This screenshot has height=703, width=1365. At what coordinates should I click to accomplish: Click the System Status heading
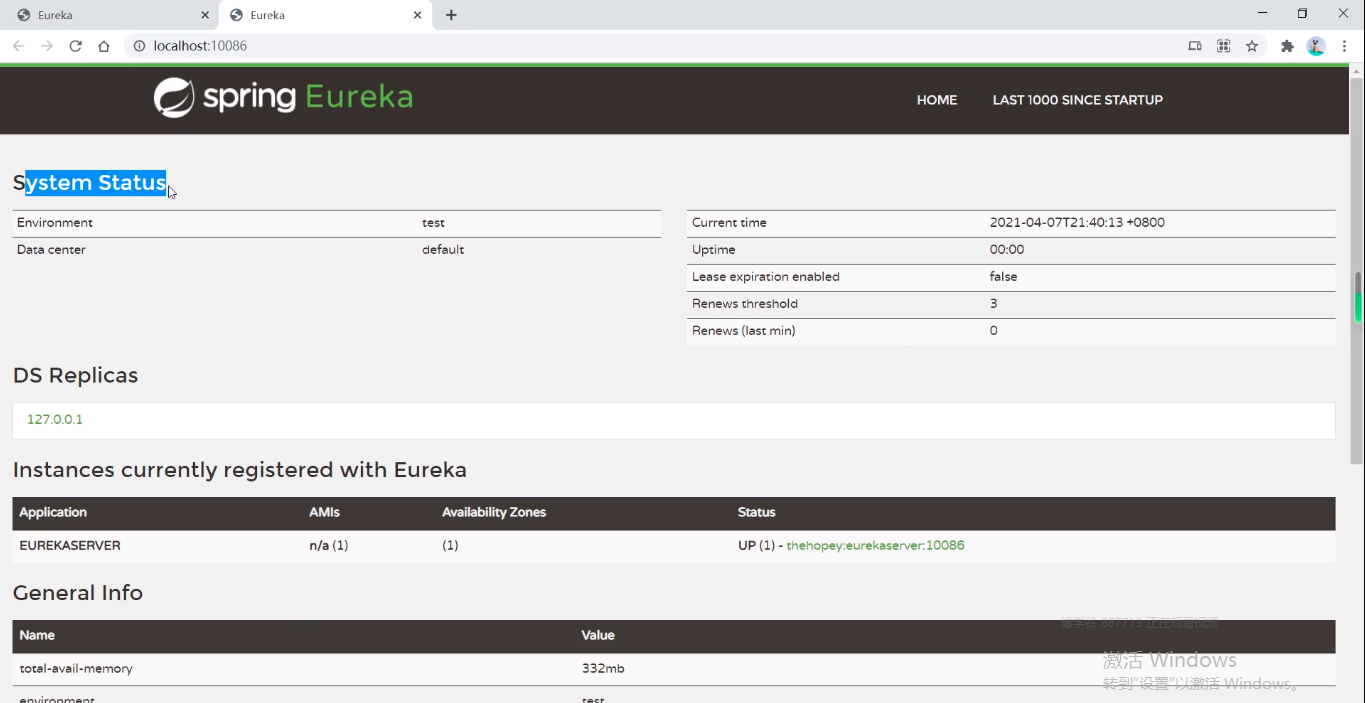pyautogui.click(x=90, y=183)
